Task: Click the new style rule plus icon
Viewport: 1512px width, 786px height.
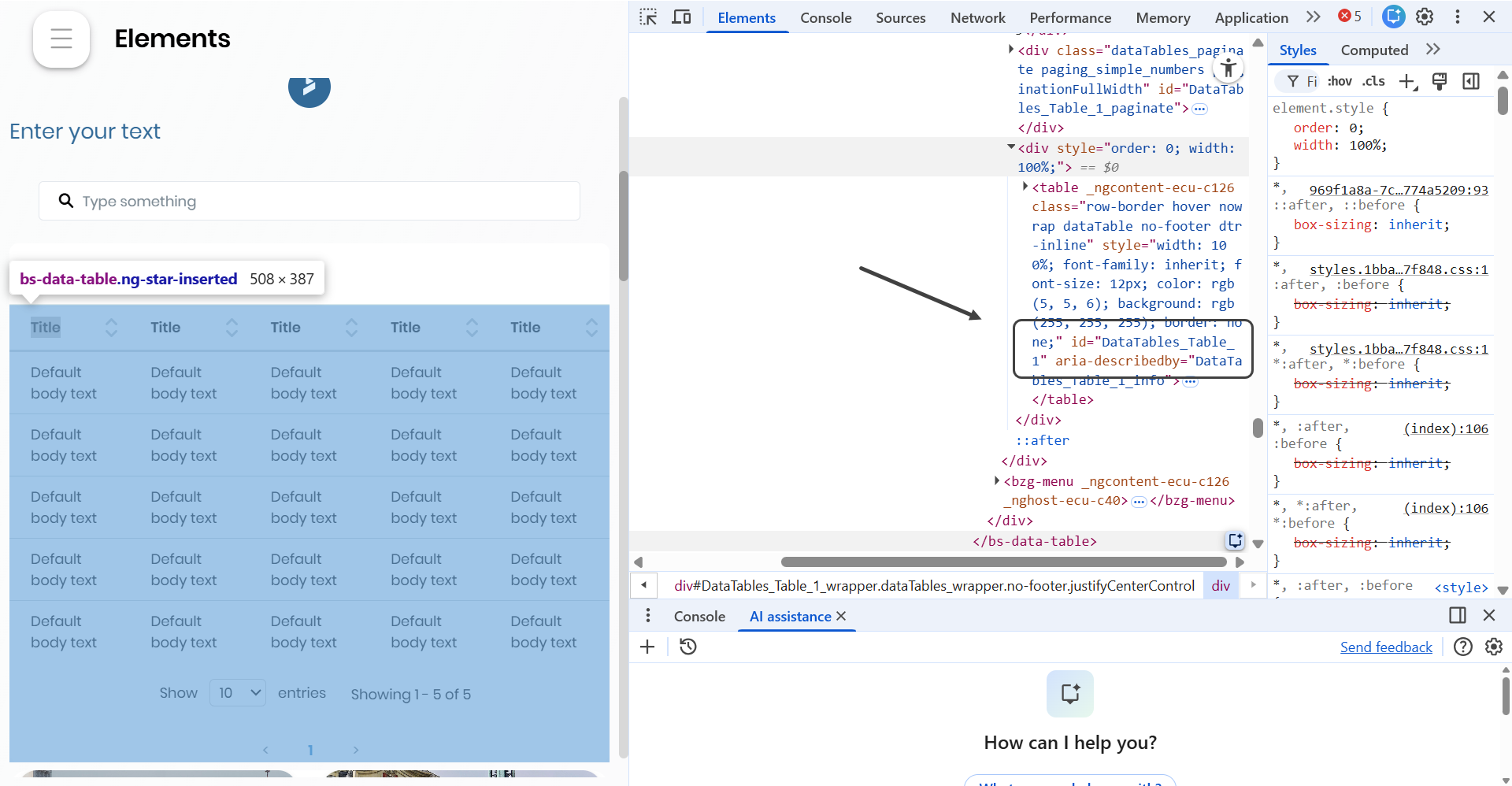Action: [1406, 81]
